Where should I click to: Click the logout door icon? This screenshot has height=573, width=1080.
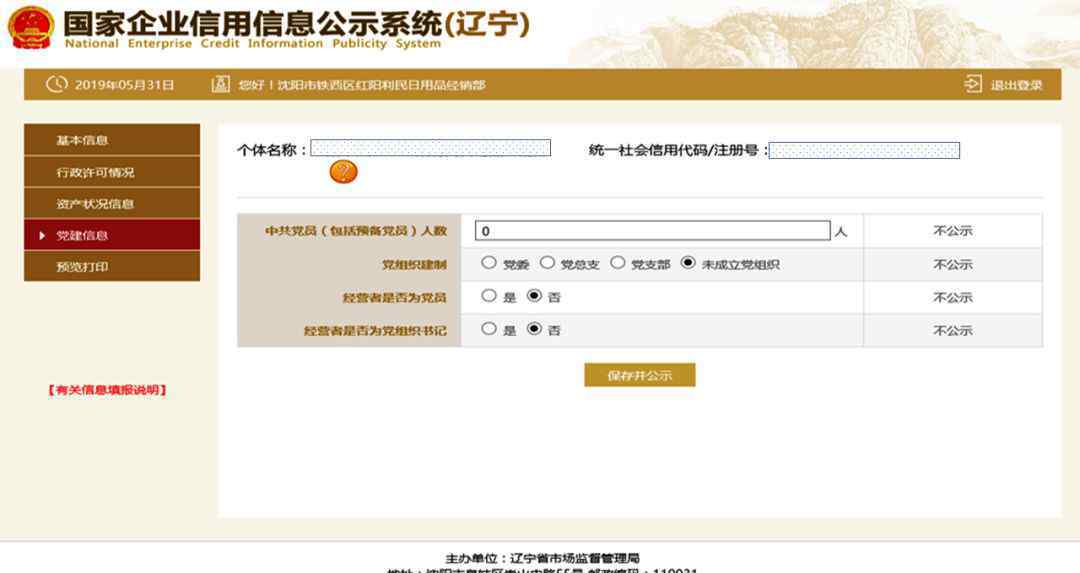[x=973, y=85]
